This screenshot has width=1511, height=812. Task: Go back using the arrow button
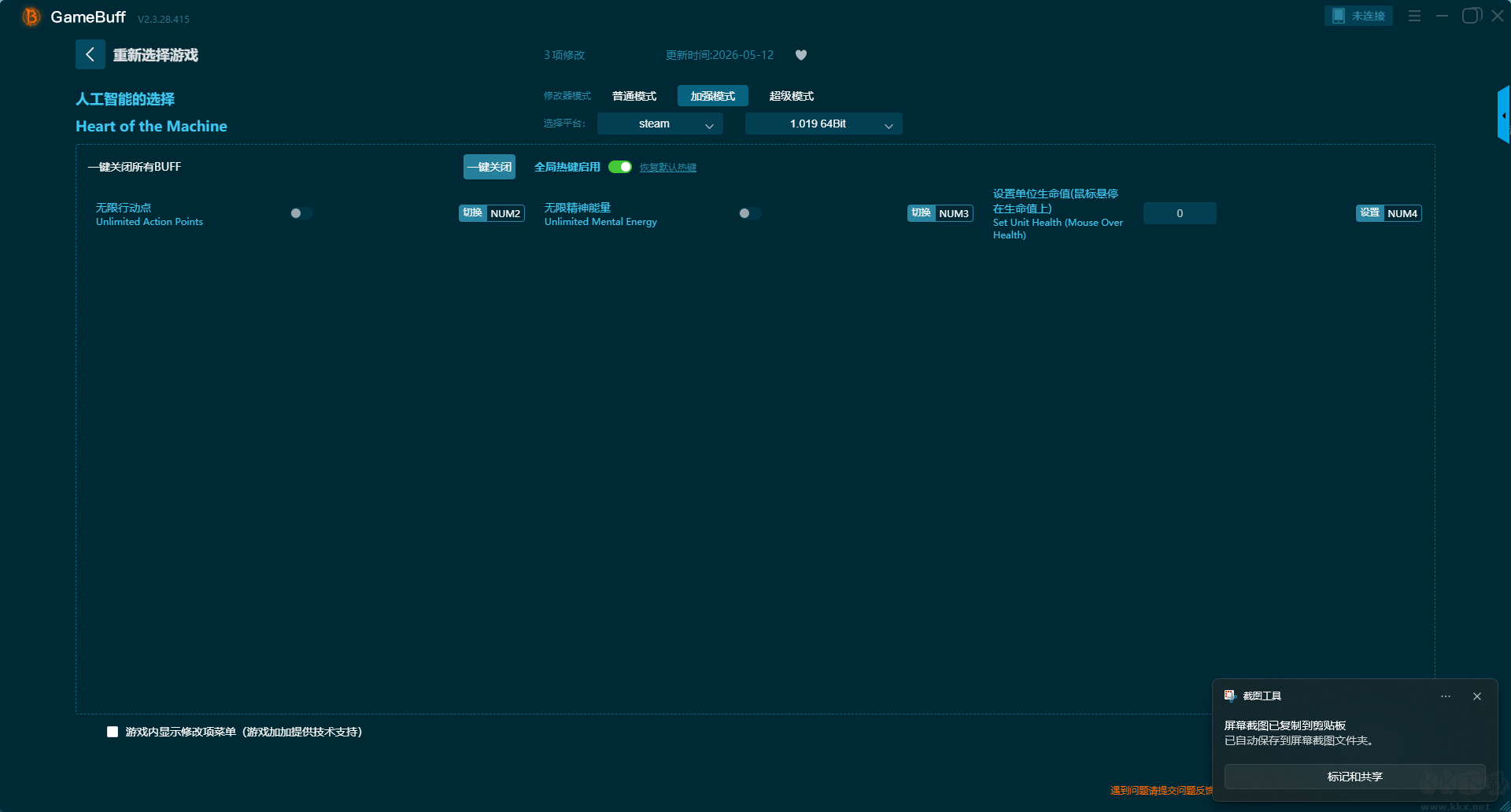pos(91,54)
